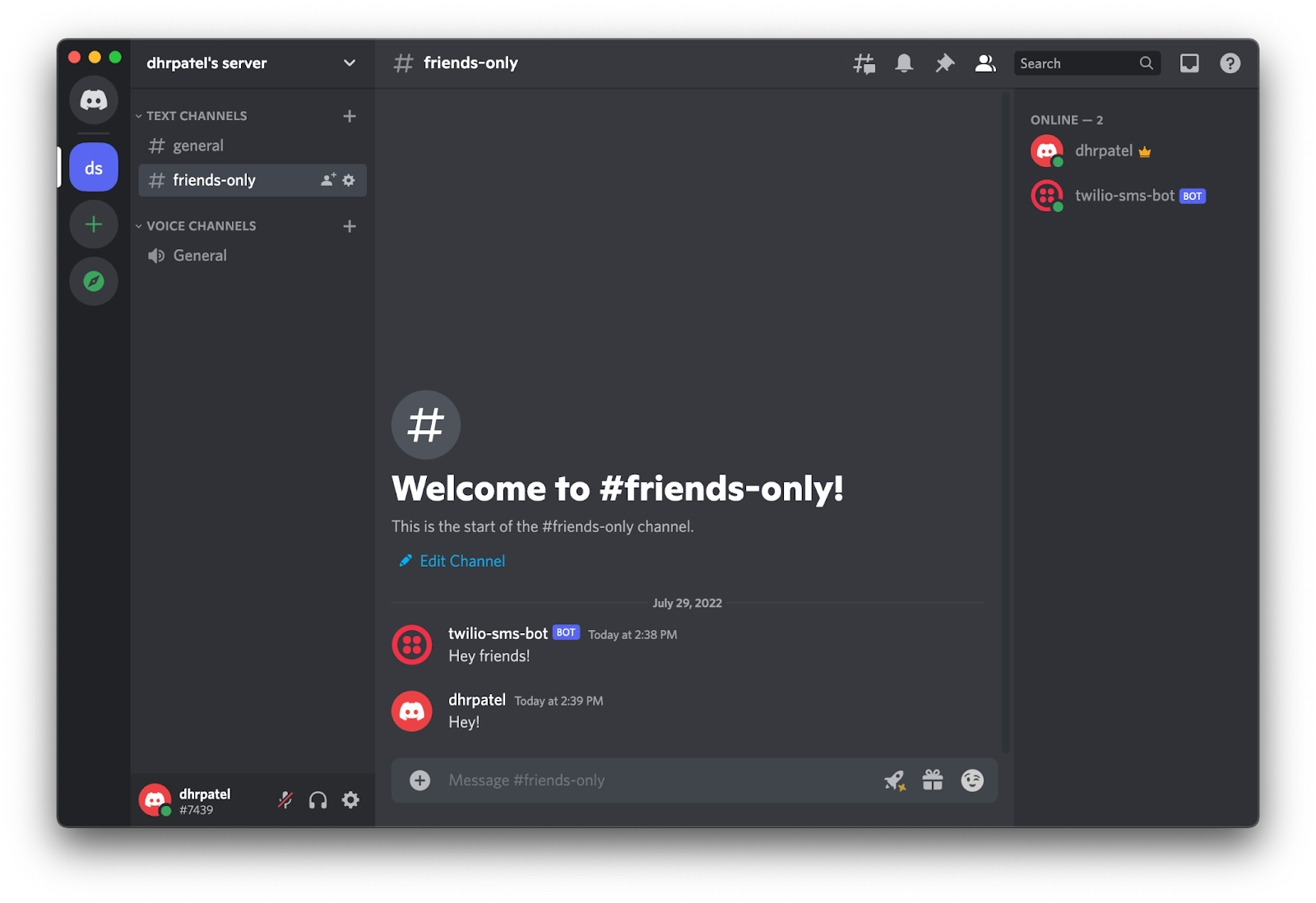1316x903 pixels.
Task: Add a server with plus icon
Action: [x=94, y=225]
